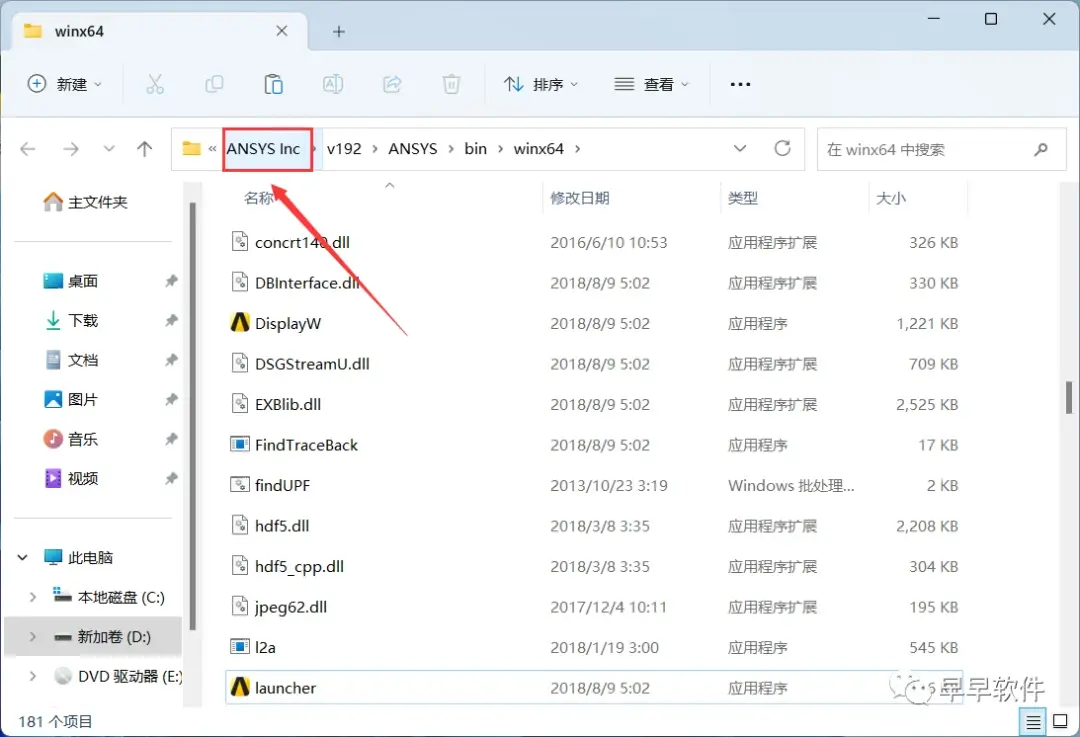This screenshot has width=1080, height=737.
Task: Refresh the current folder view
Action: (x=782, y=148)
